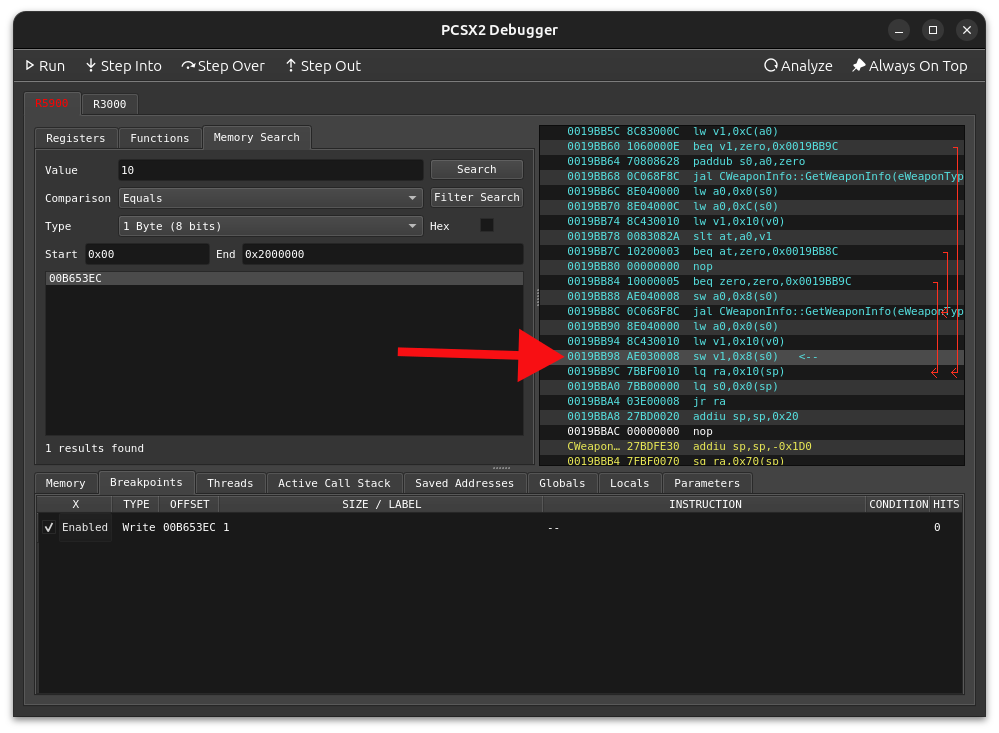This screenshot has width=999, height=733.
Task: Open the Type dropdown
Action: (271, 226)
